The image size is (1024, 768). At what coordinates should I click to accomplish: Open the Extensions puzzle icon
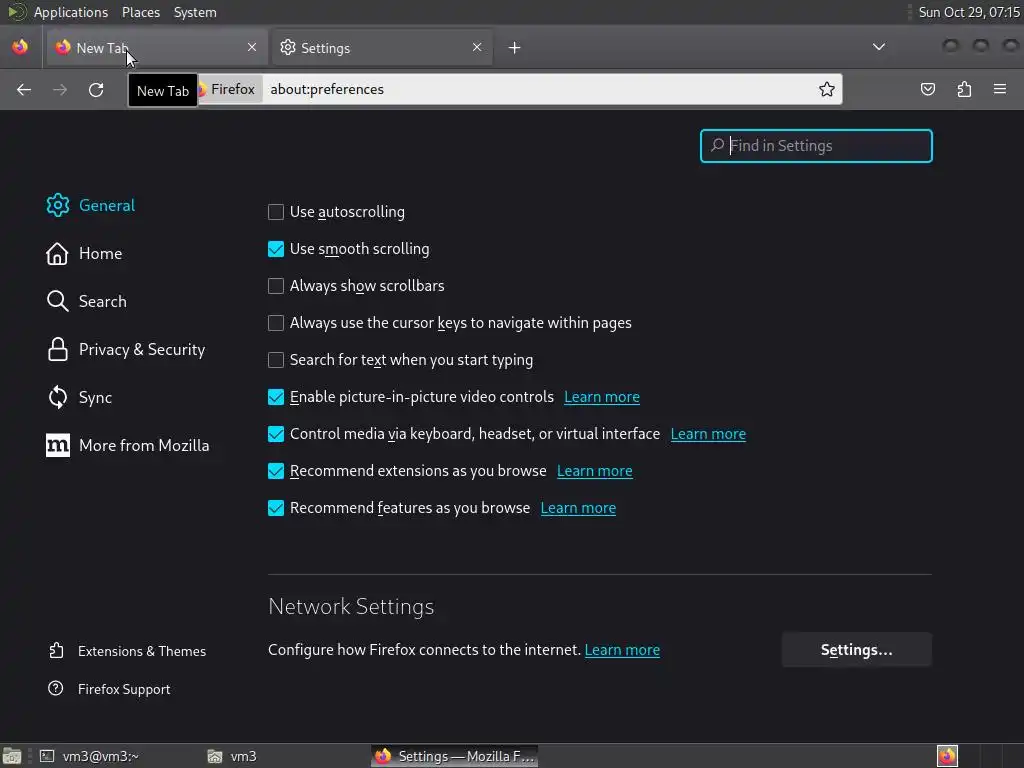964,89
